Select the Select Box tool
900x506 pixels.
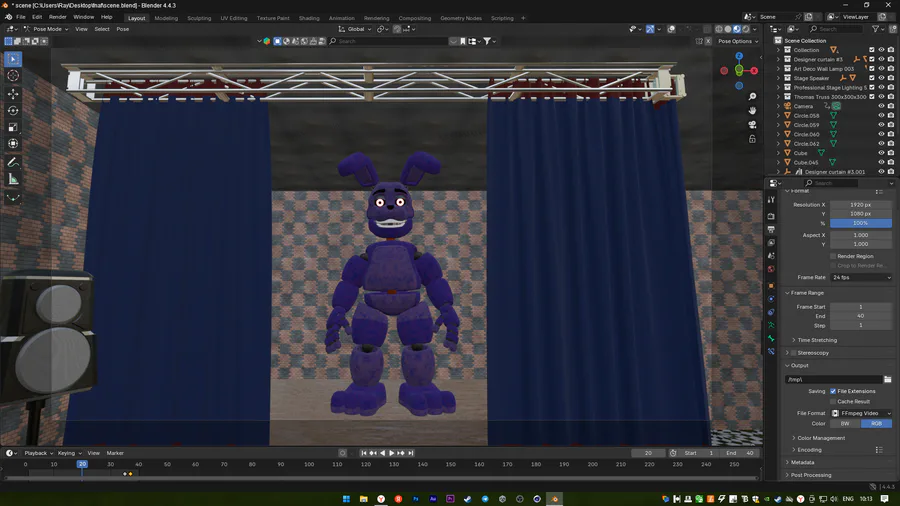click(13, 59)
